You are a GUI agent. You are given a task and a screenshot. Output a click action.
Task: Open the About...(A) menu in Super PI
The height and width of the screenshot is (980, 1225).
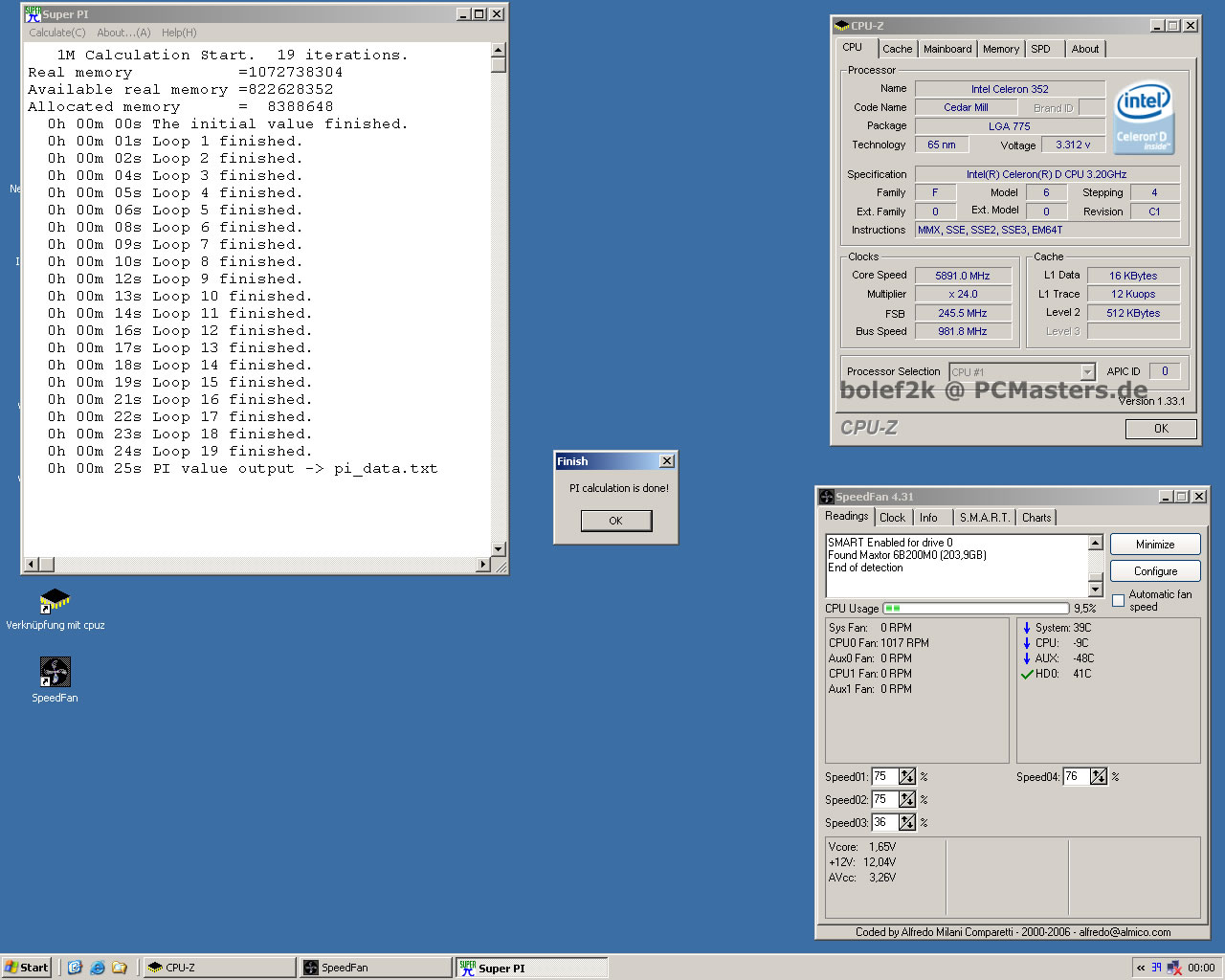pyautogui.click(x=123, y=33)
